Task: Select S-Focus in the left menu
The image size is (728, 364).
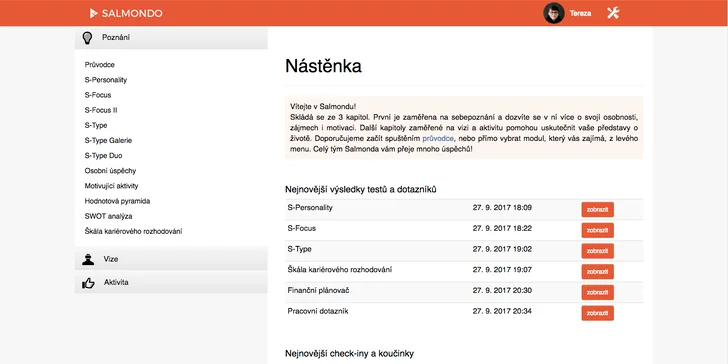Action: [98, 95]
